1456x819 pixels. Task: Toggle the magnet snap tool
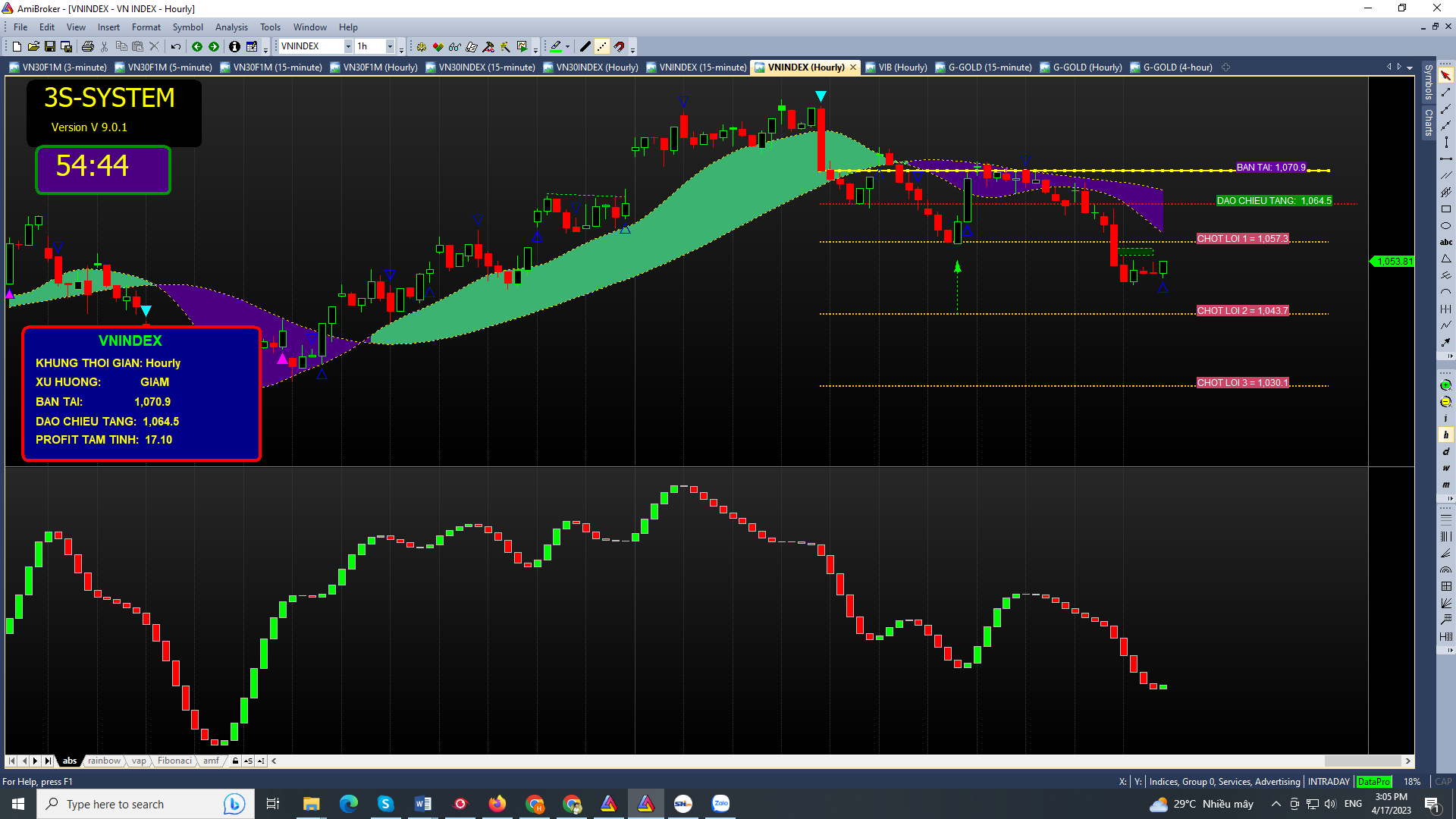coord(620,47)
